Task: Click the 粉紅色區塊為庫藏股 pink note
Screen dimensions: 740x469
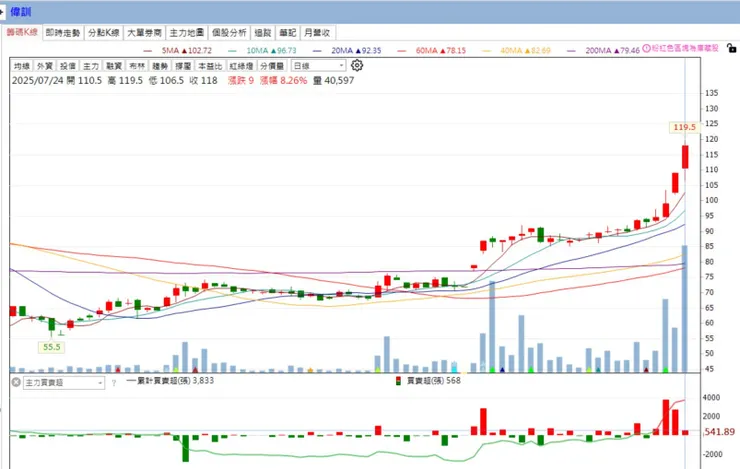Action: coord(685,48)
